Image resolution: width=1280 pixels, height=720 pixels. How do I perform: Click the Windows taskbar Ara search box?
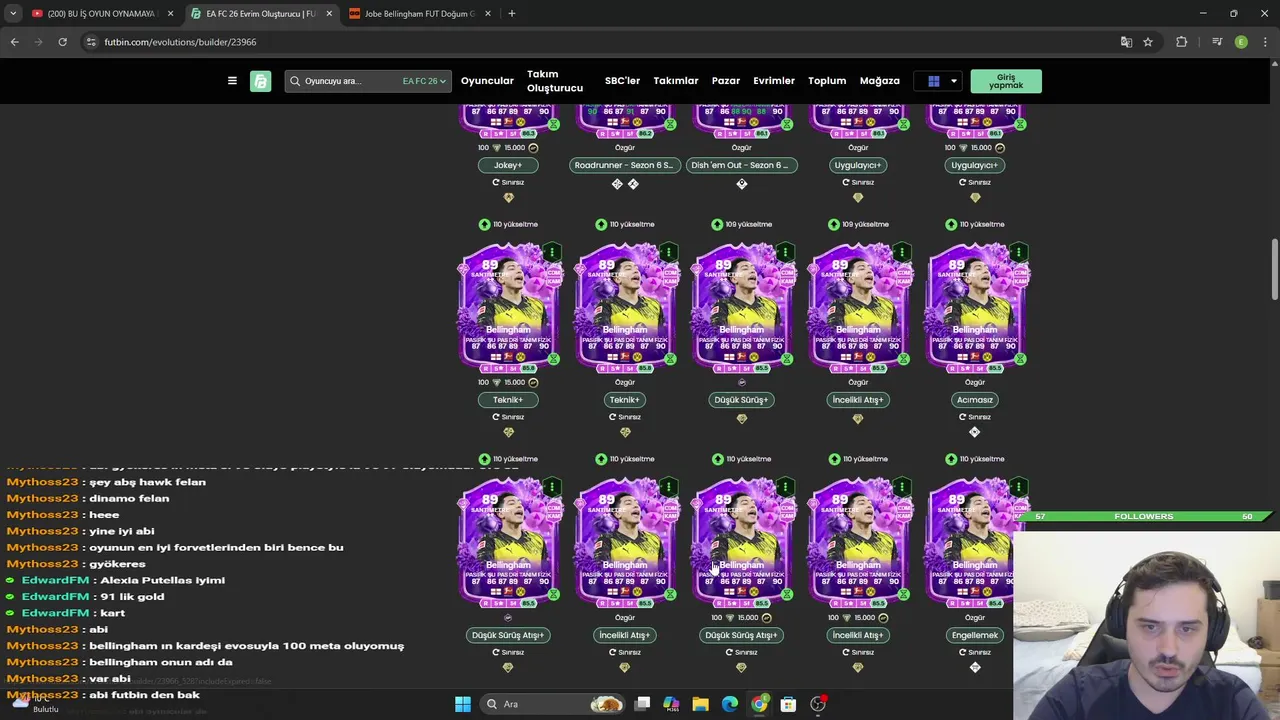click(x=552, y=704)
